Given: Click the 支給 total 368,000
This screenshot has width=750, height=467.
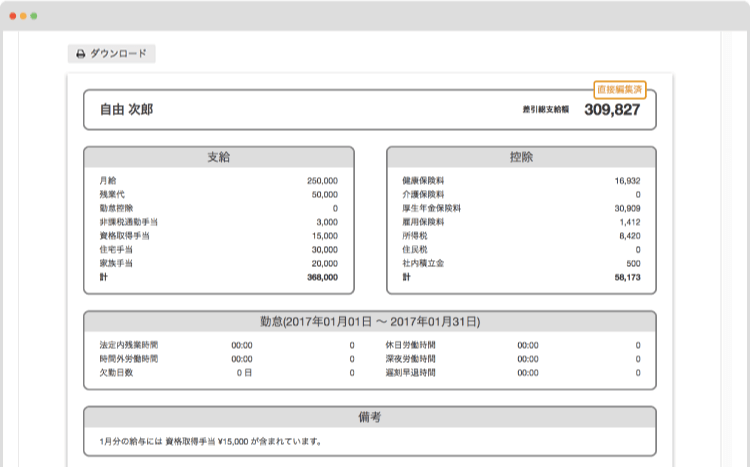Looking at the screenshot, I should pyautogui.click(x=321, y=277).
